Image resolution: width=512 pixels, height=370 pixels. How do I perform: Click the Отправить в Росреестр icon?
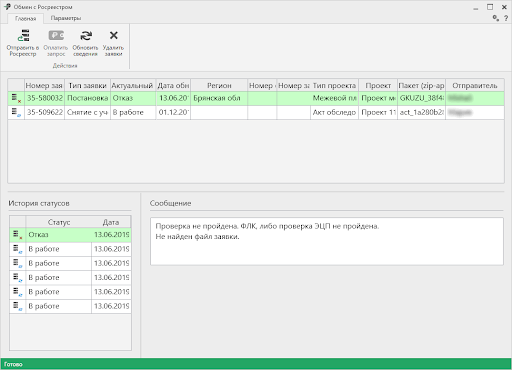point(24,36)
